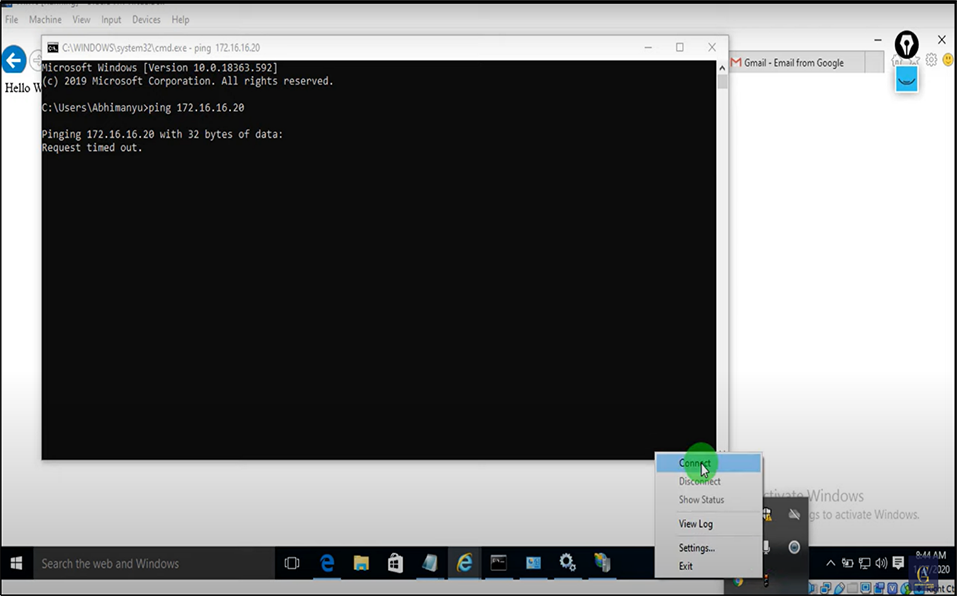Open Task View from the taskbar
957x596 pixels.
point(292,563)
